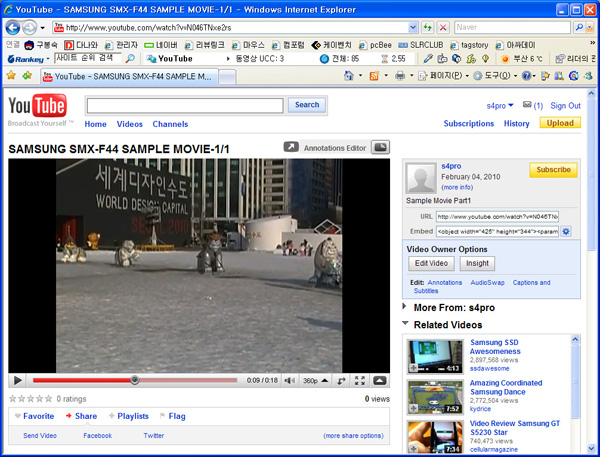Click the IE Home icon
Screen dimensions: 600x457
click(x=349, y=75)
